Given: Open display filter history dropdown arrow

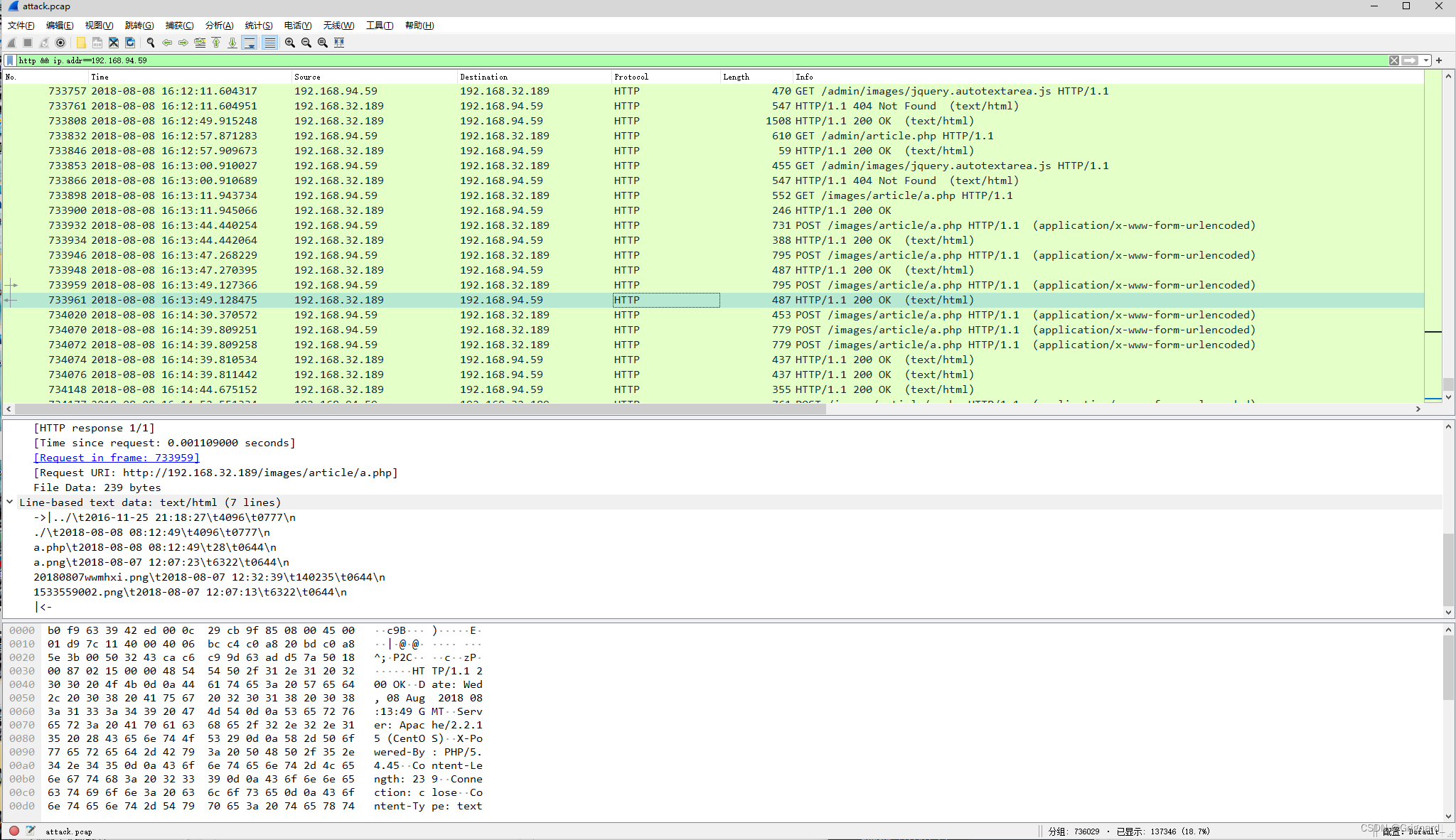Looking at the screenshot, I should [x=1426, y=60].
